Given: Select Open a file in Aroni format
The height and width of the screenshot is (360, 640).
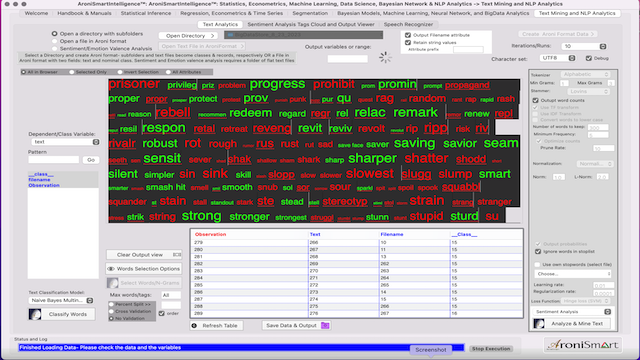Looking at the screenshot, I should coord(54,41).
